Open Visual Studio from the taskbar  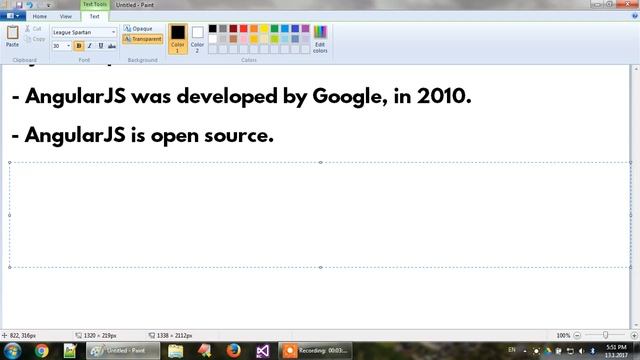click(x=262, y=351)
